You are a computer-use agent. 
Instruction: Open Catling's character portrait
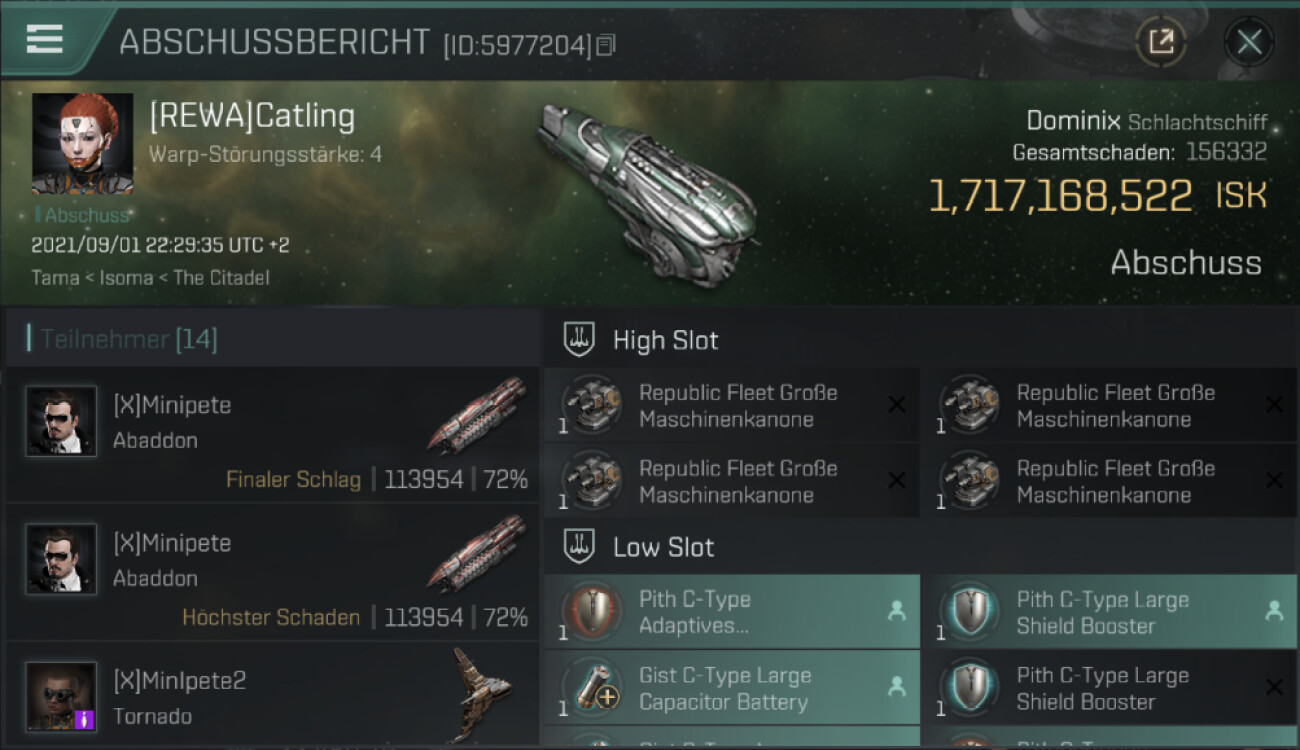click(x=82, y=144)
